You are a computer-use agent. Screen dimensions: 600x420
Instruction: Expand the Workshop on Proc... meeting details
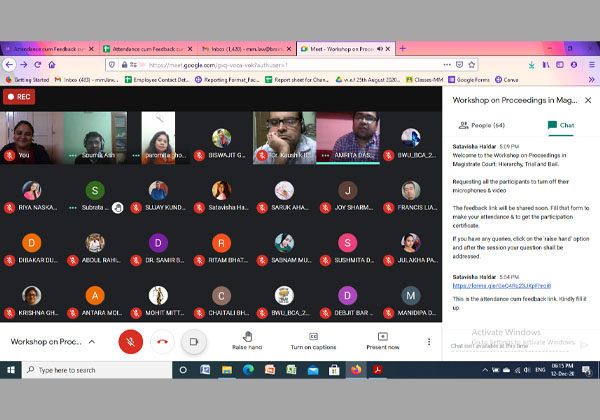[92, 341]
